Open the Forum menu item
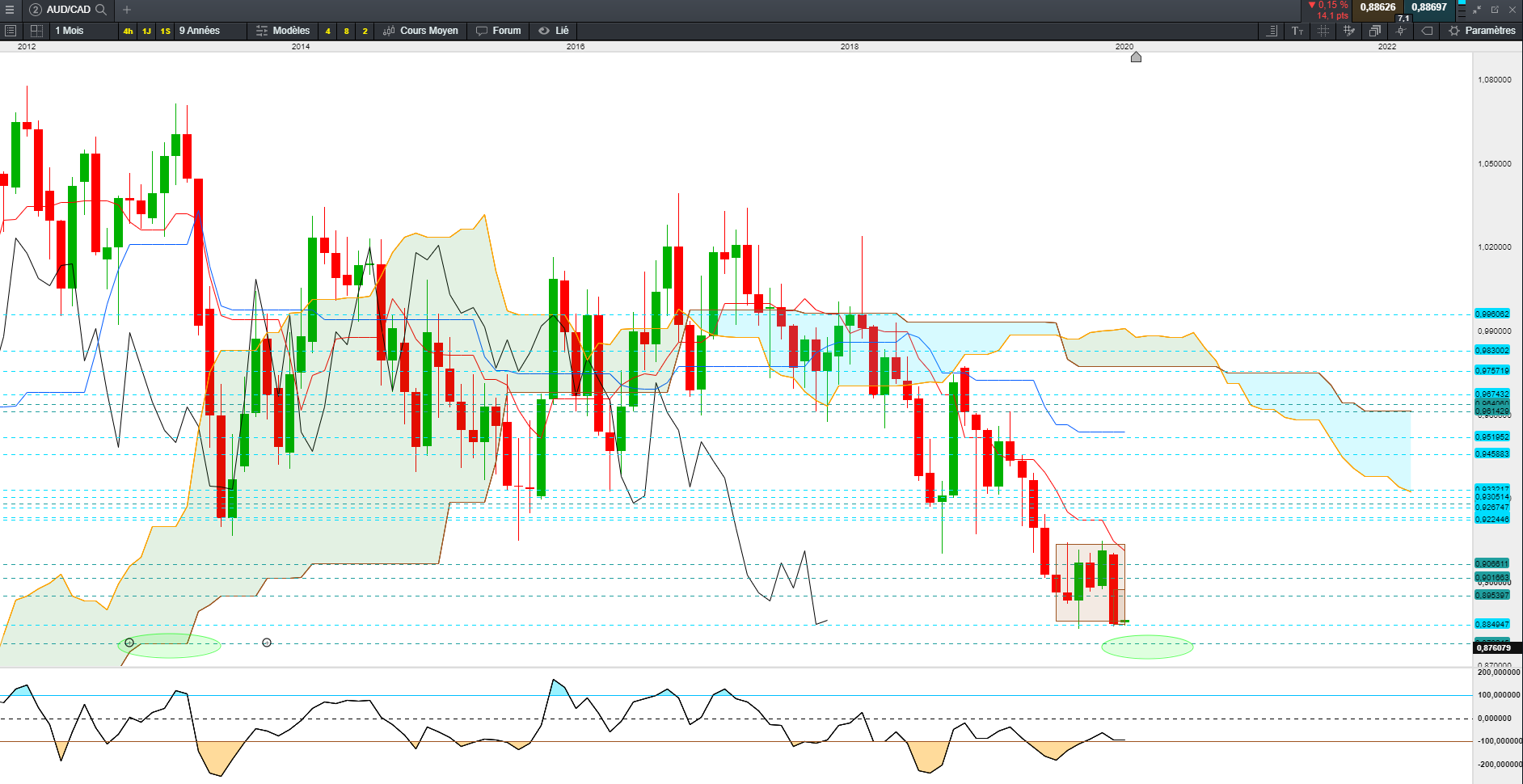 (x=507, y=31)
